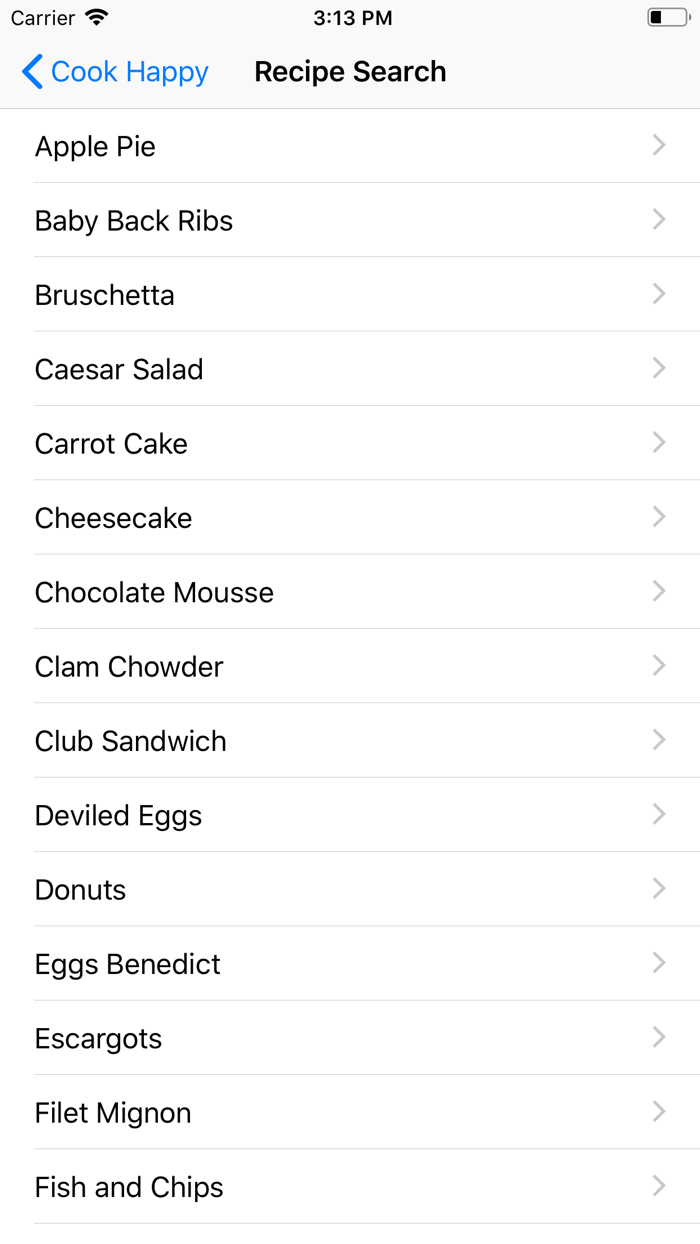Select the Donuts entry
700x1244 pixels.
coord(81,889)
